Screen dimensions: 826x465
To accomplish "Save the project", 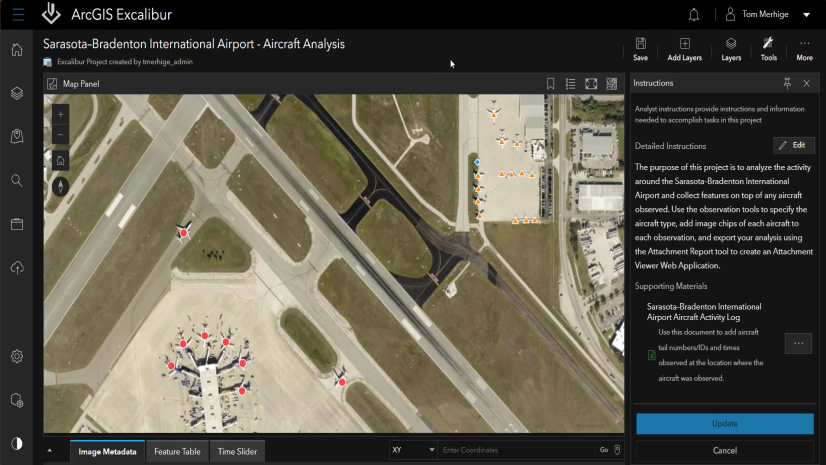I will pos(641,50).
